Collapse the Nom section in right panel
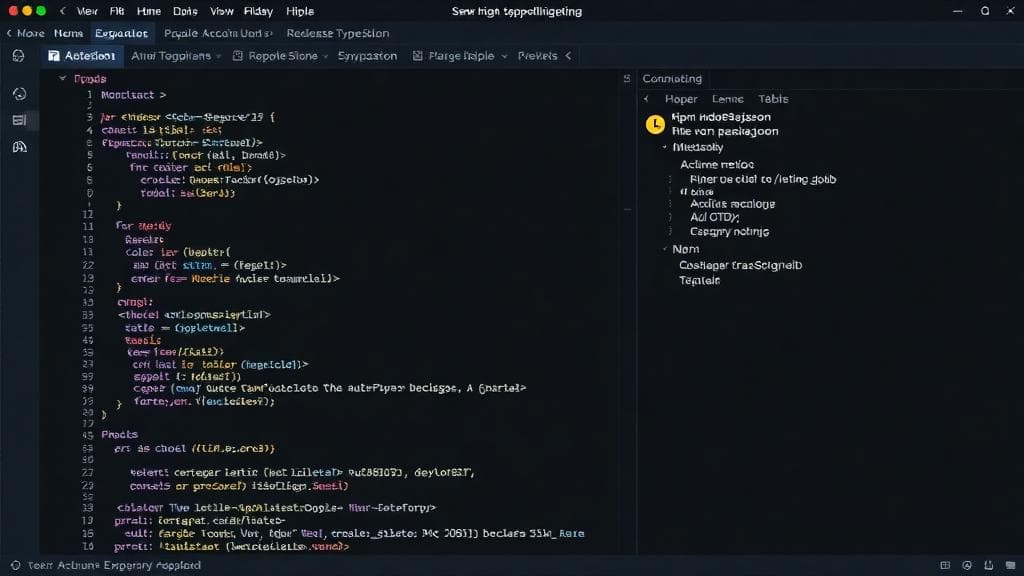The height and width of the screenshot is (576, 1024). click(x=664, y=249)
